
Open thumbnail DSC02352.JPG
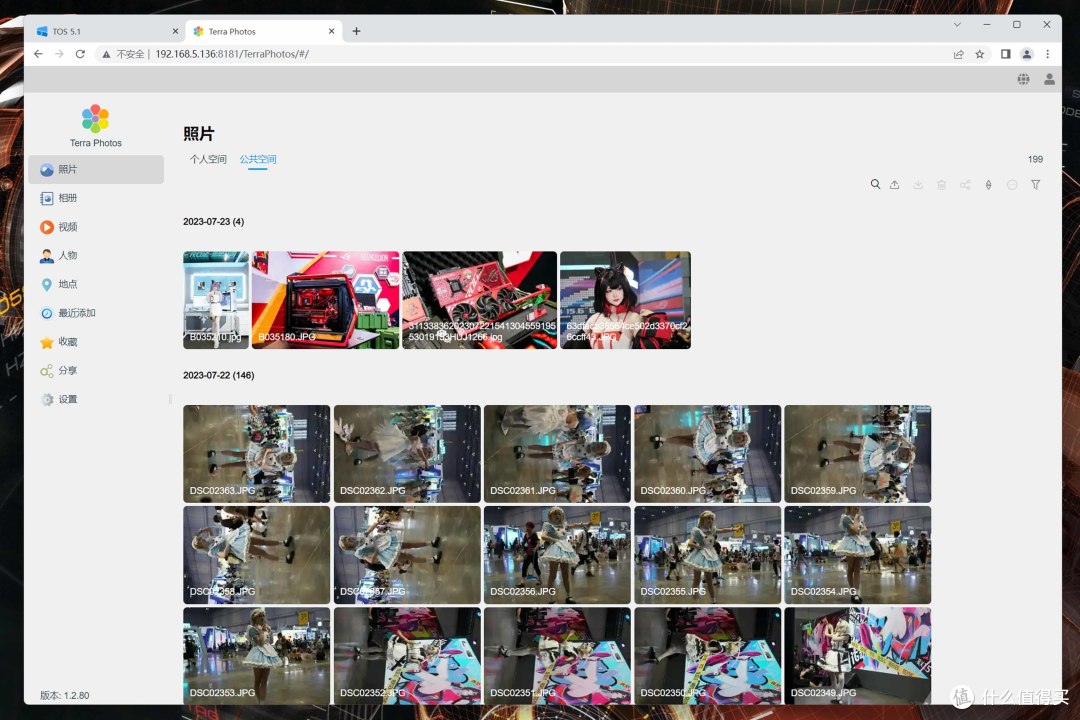tap(407, 655)
